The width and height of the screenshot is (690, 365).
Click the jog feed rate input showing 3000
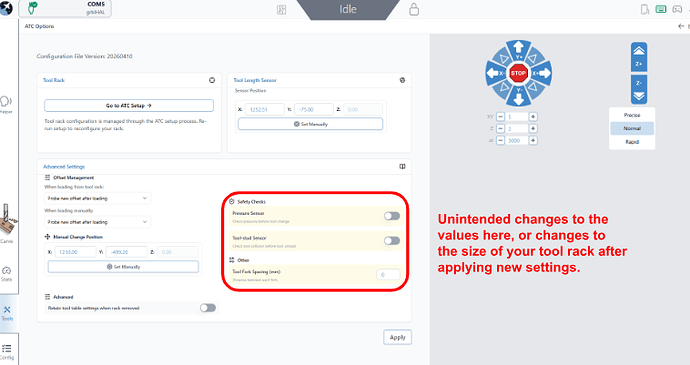point(517,140)
